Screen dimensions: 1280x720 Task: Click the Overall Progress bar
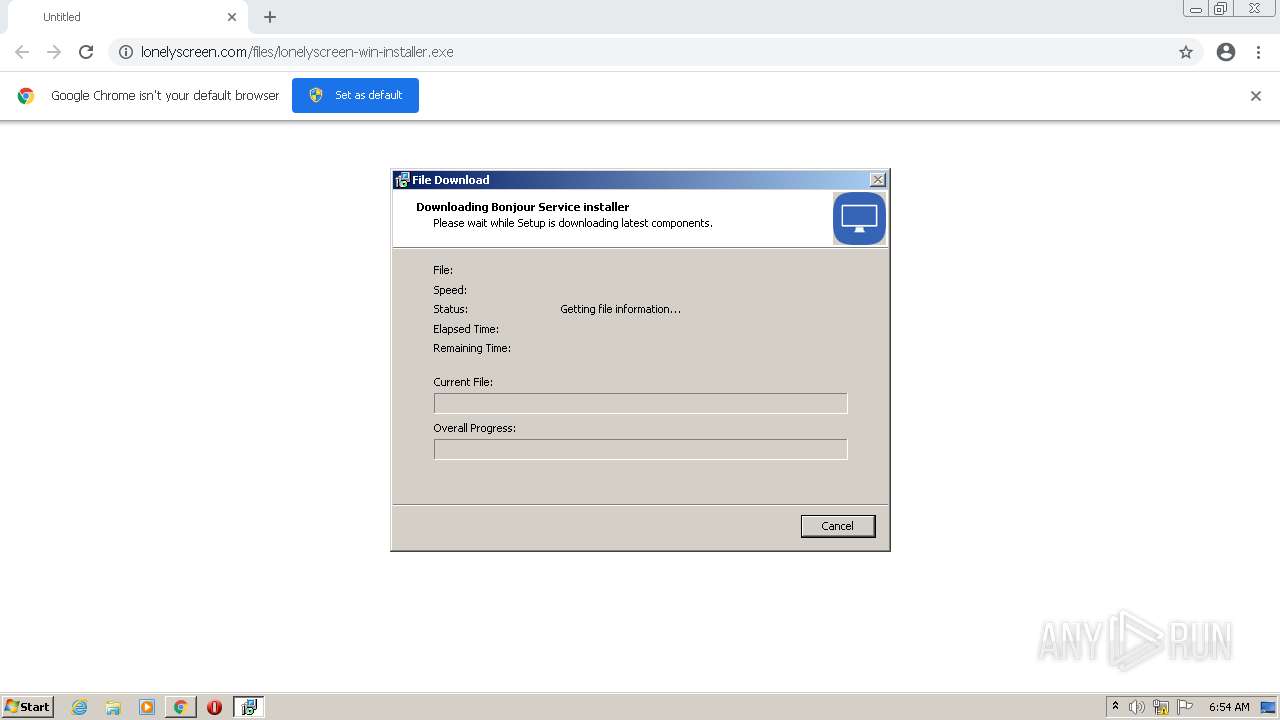point(640,449)
